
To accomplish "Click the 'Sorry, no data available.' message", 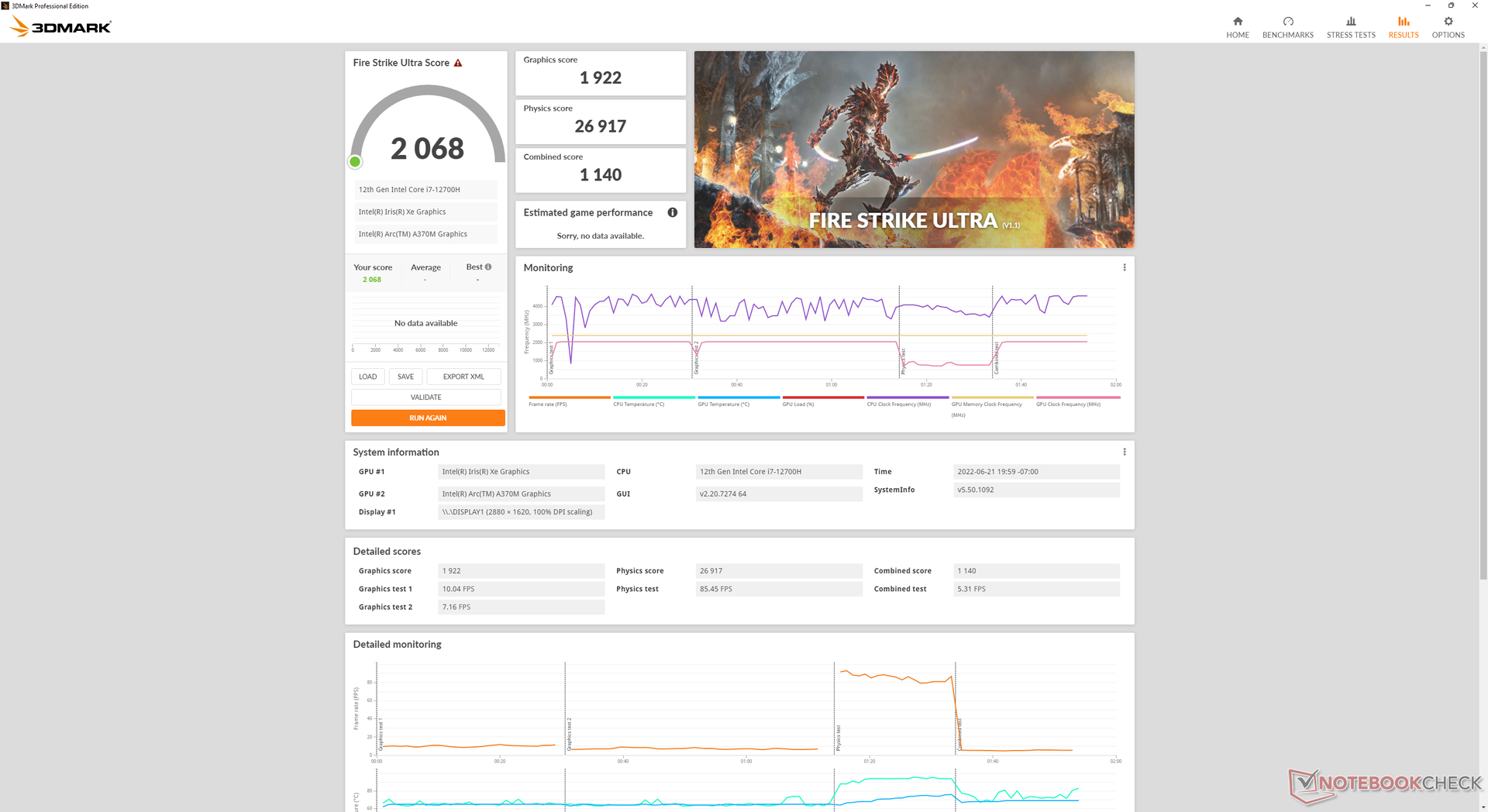I will click(601, 236).
